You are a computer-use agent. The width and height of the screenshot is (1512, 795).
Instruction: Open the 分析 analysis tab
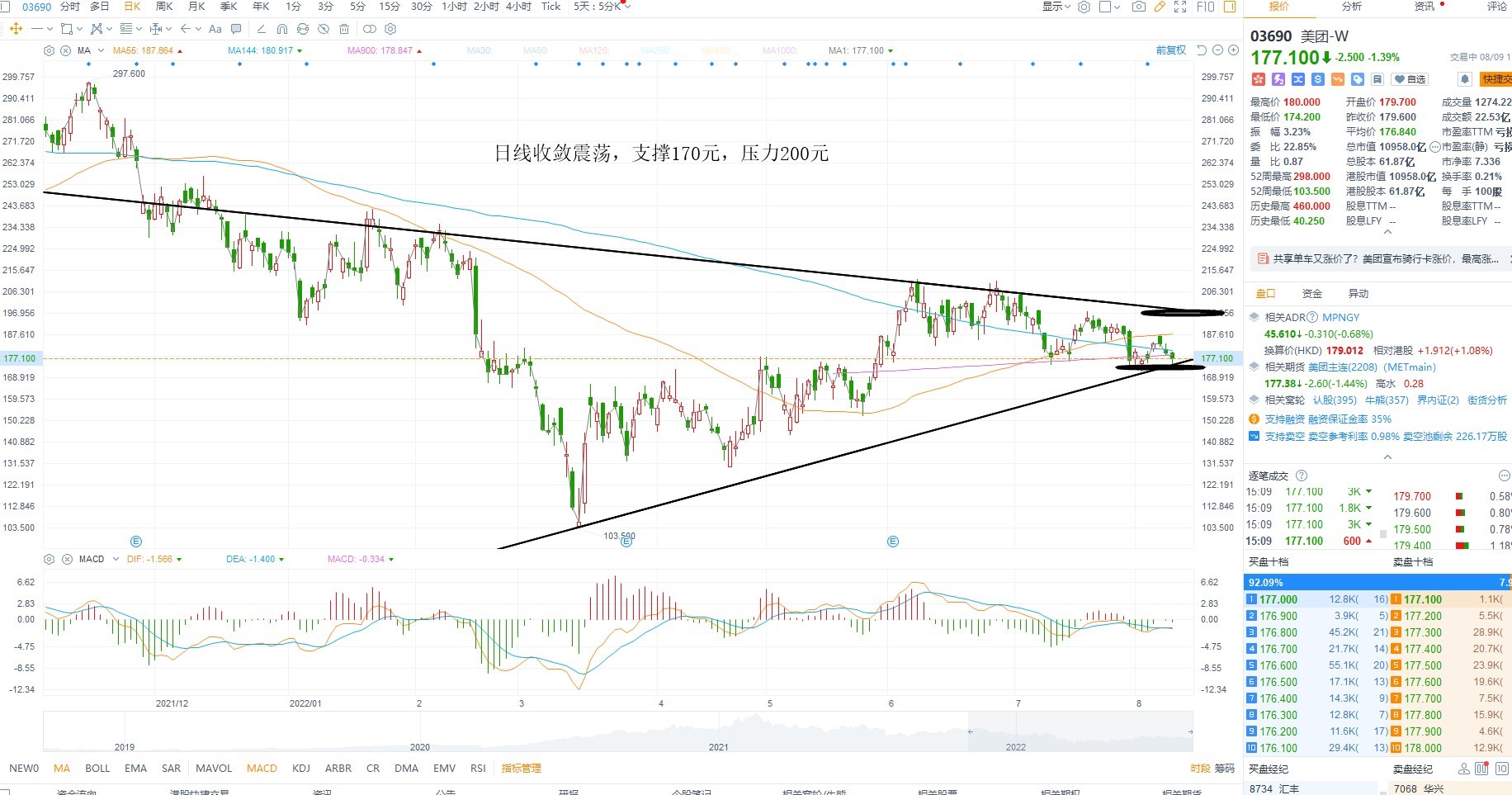(x=1352, y=7)
